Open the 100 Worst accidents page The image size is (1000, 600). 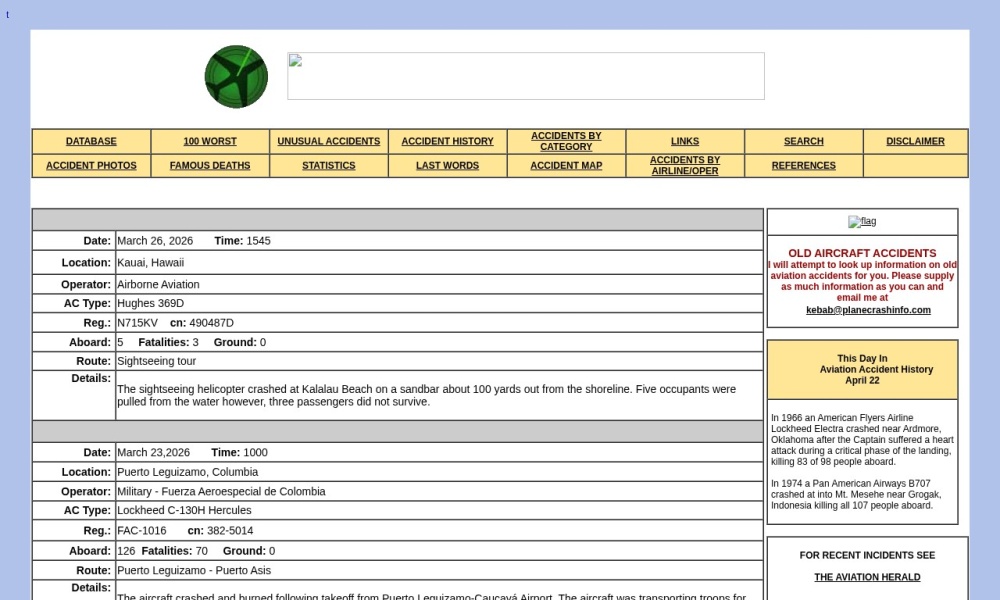(x=210, y=142)
